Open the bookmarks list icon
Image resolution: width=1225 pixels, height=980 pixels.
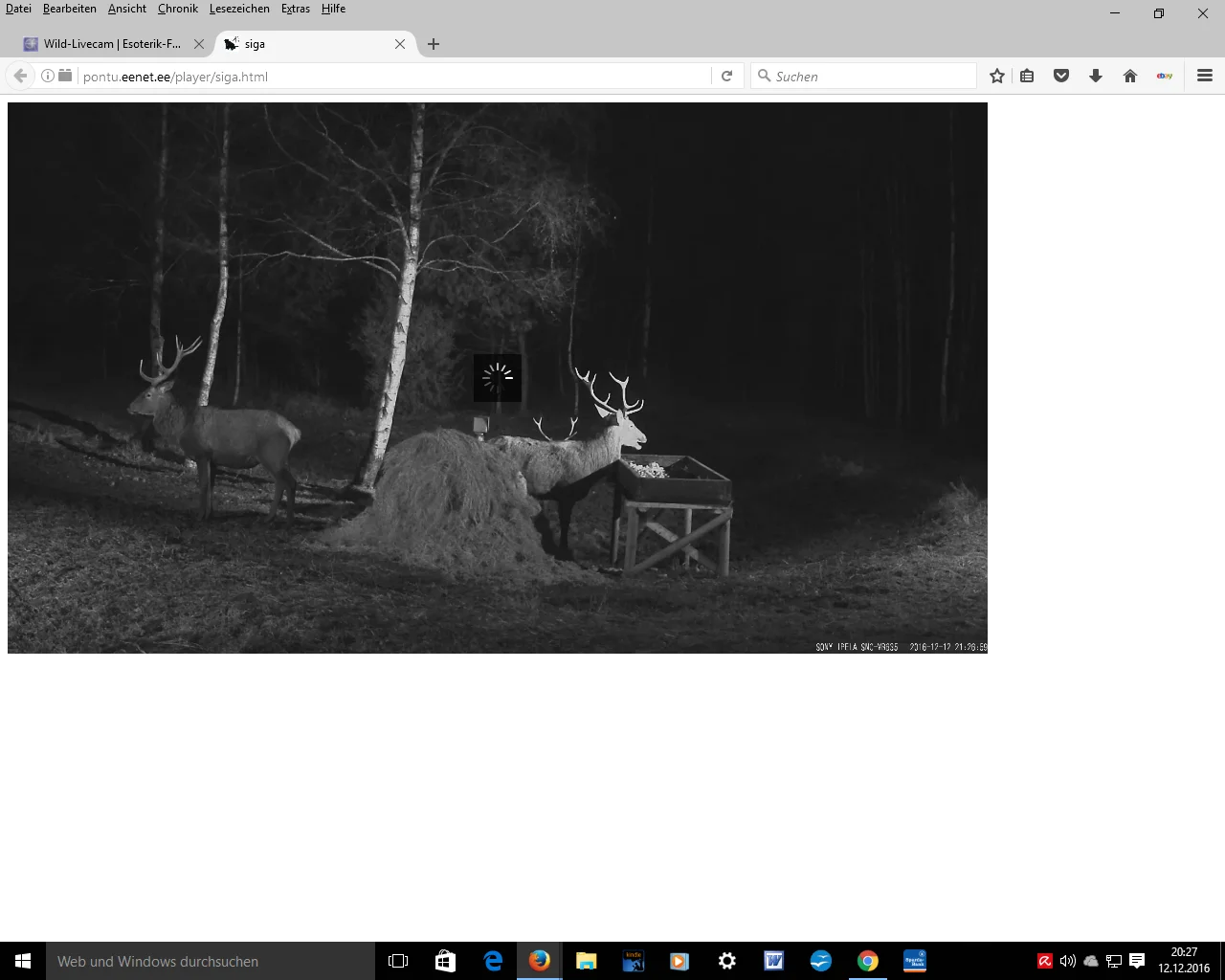click(x=1027, y=77)
